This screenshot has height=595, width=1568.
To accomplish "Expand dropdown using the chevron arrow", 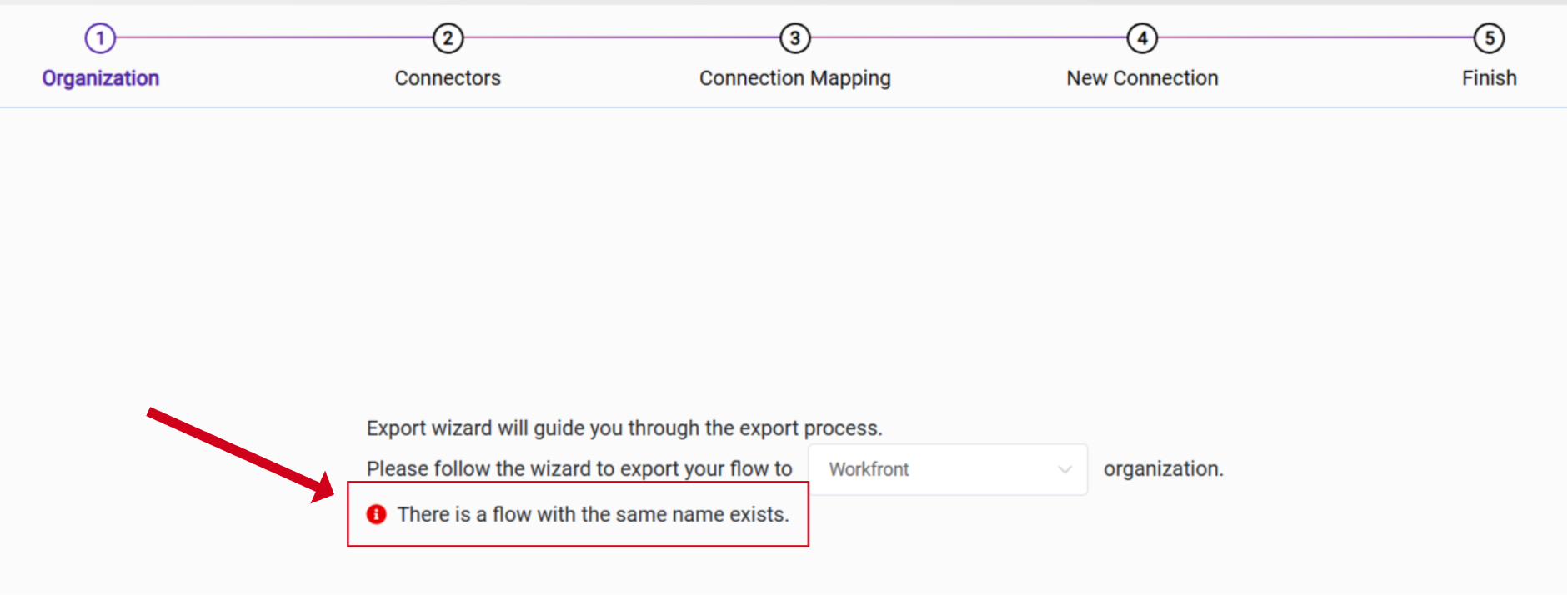I will (x=1065, y=469).
